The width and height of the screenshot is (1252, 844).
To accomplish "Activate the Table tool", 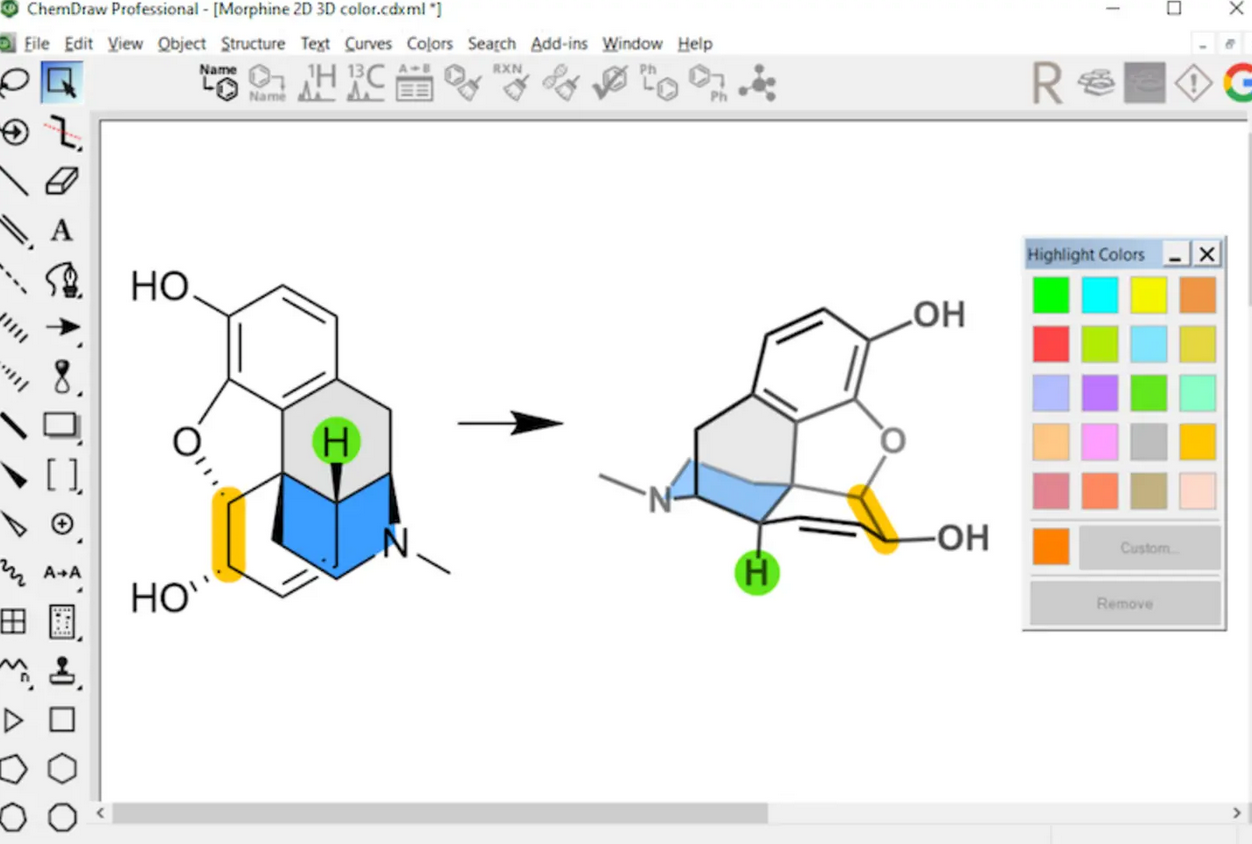I will pos(13,622).
